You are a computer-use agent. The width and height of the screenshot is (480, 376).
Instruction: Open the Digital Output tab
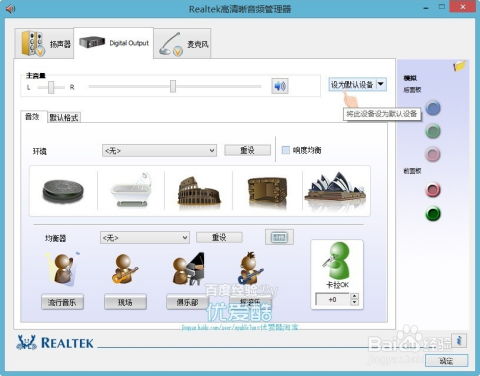tap(114, 43)
